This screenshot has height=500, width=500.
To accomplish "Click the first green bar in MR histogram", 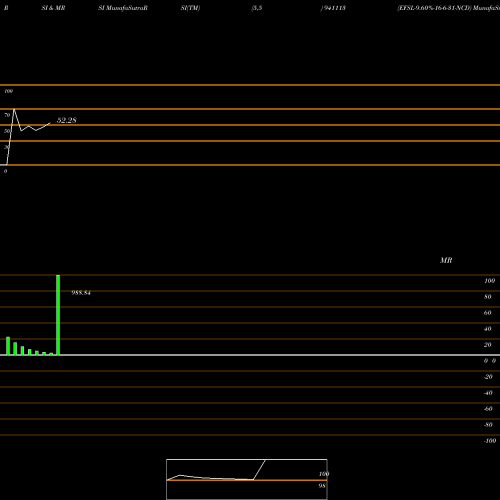I will coord(8,346).
